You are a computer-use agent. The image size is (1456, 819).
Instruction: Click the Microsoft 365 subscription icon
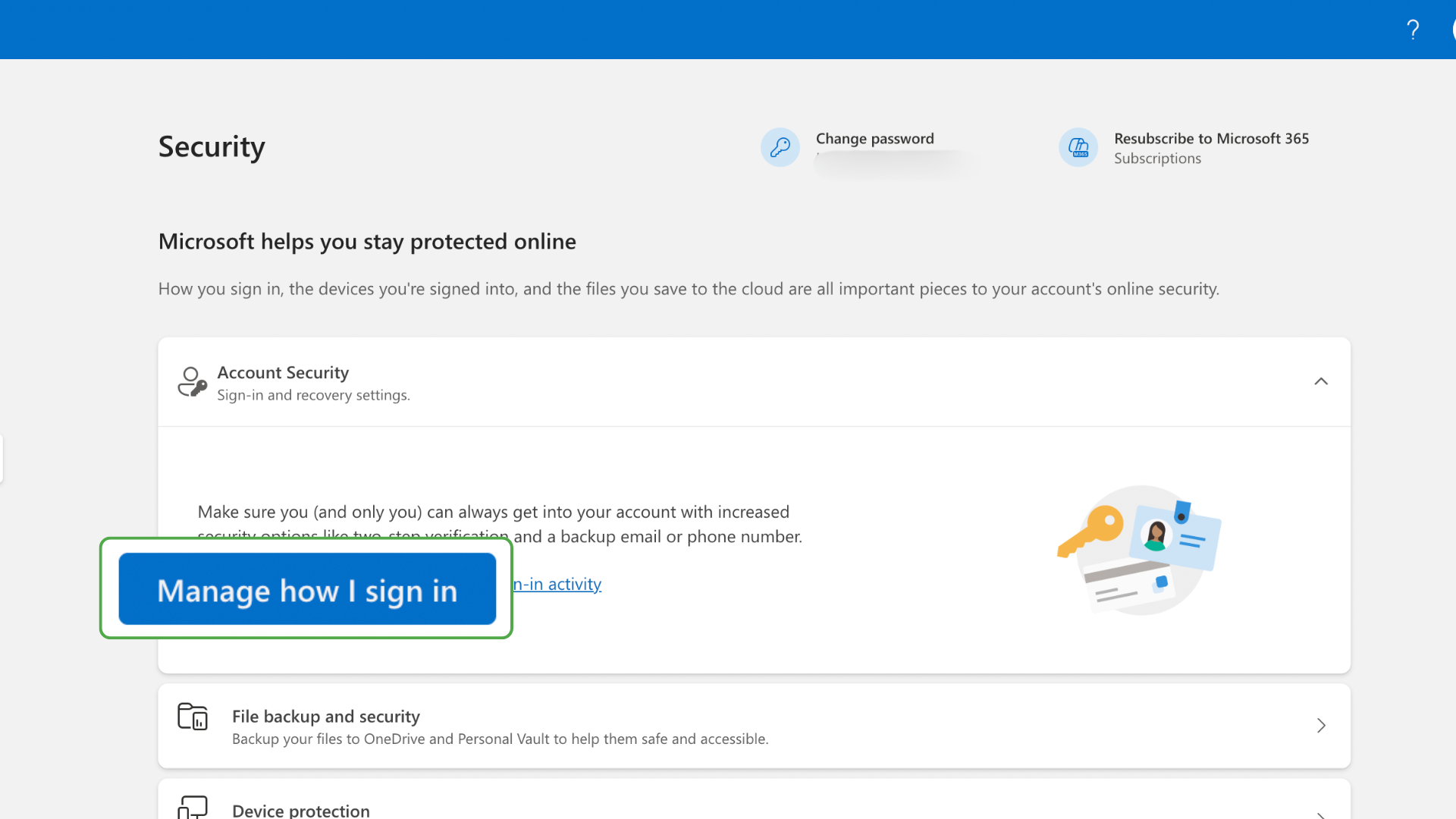pos(1078,147)
